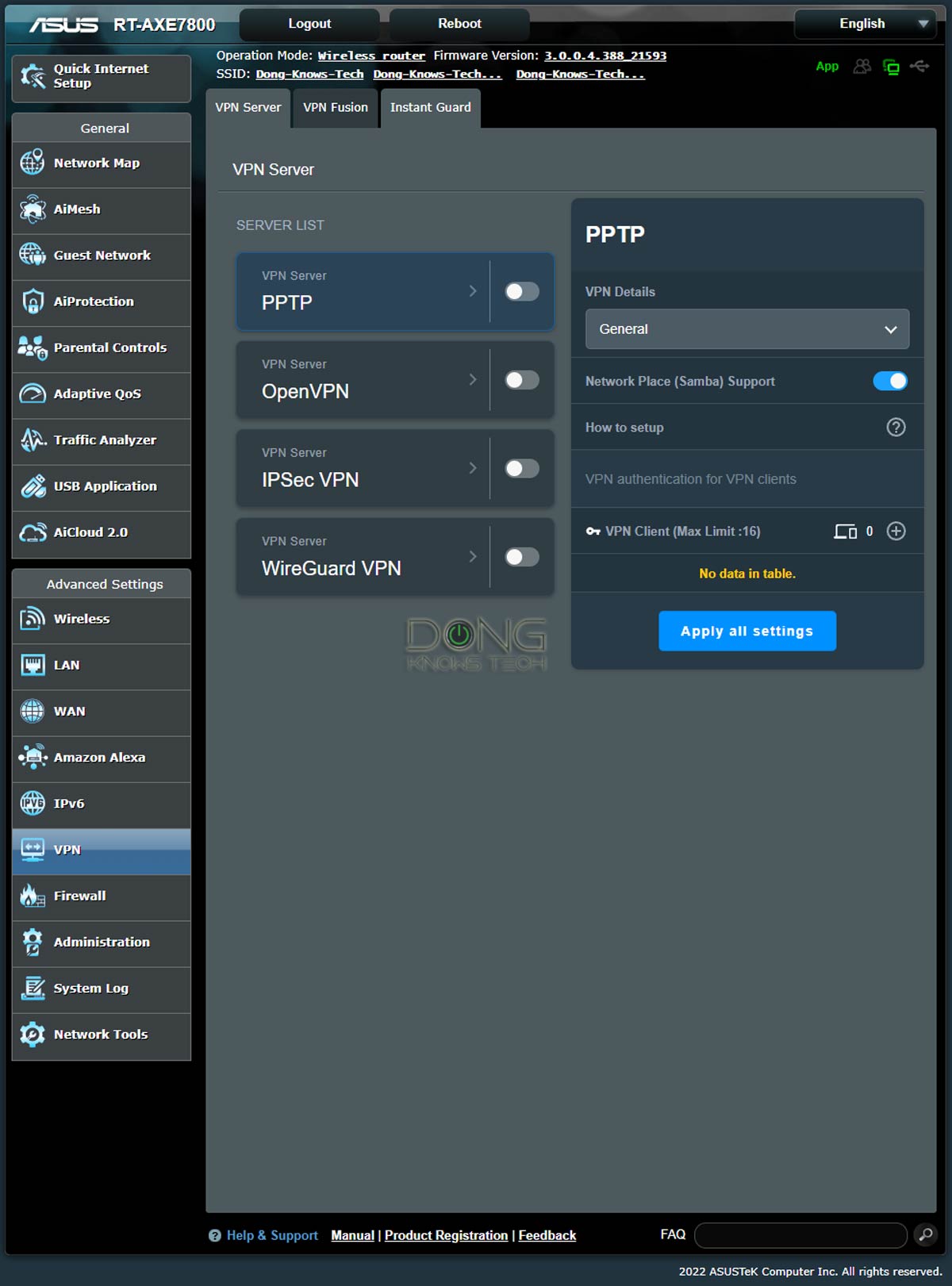Open the Product Registration link
Image resolution: width=952 pixels, height=1286 pixels.
click(x=446, y=1235)
